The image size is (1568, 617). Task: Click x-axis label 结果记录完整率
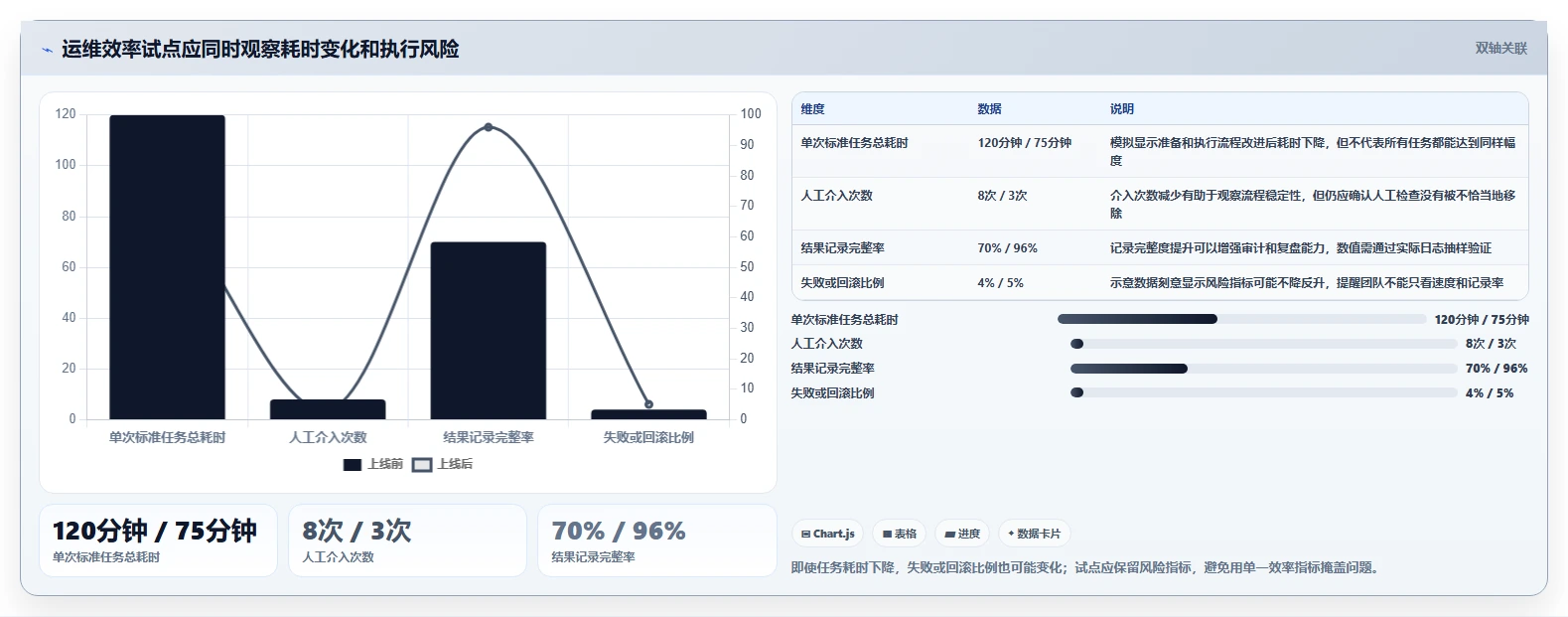488,437
